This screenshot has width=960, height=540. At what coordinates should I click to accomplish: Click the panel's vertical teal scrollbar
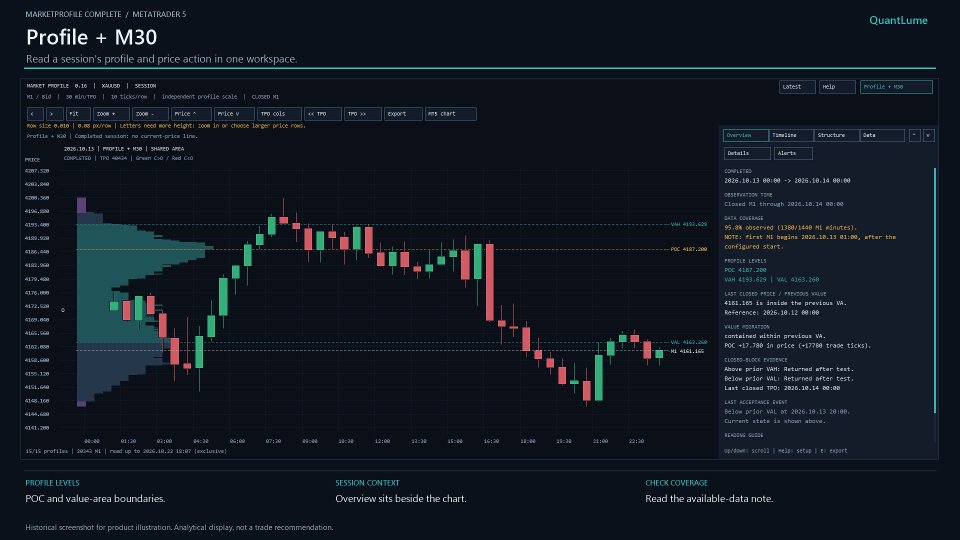pos(935,290)
